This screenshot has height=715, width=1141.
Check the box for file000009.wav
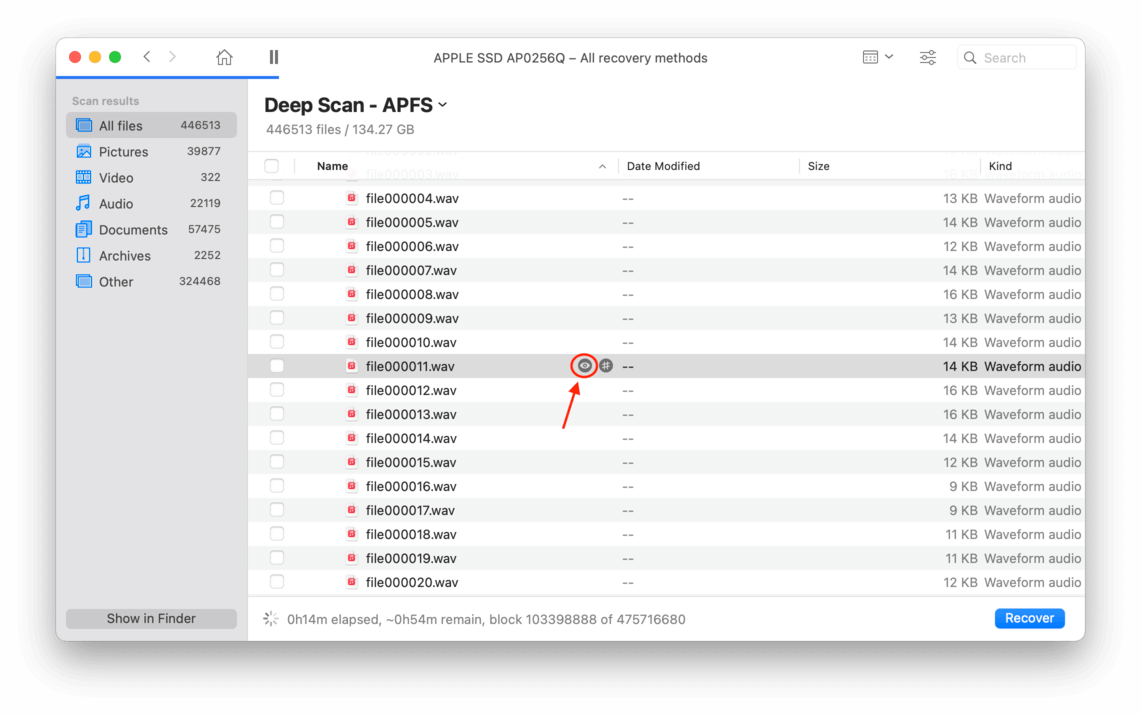[x=277, y=318]
